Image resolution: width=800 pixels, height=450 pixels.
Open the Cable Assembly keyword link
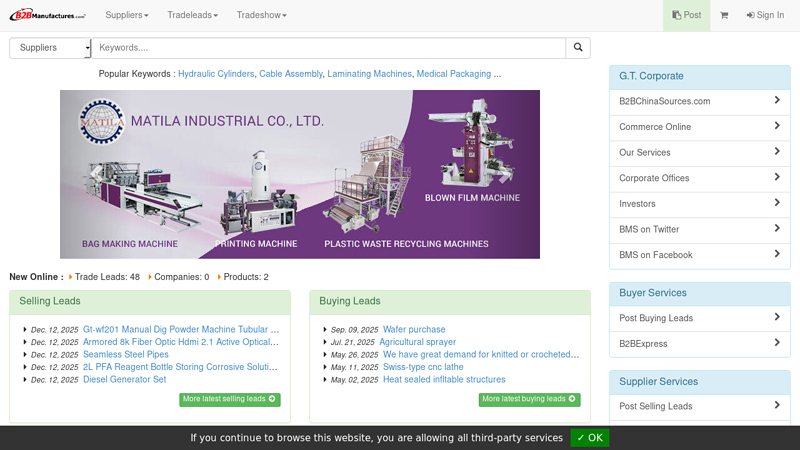(291, 74)
